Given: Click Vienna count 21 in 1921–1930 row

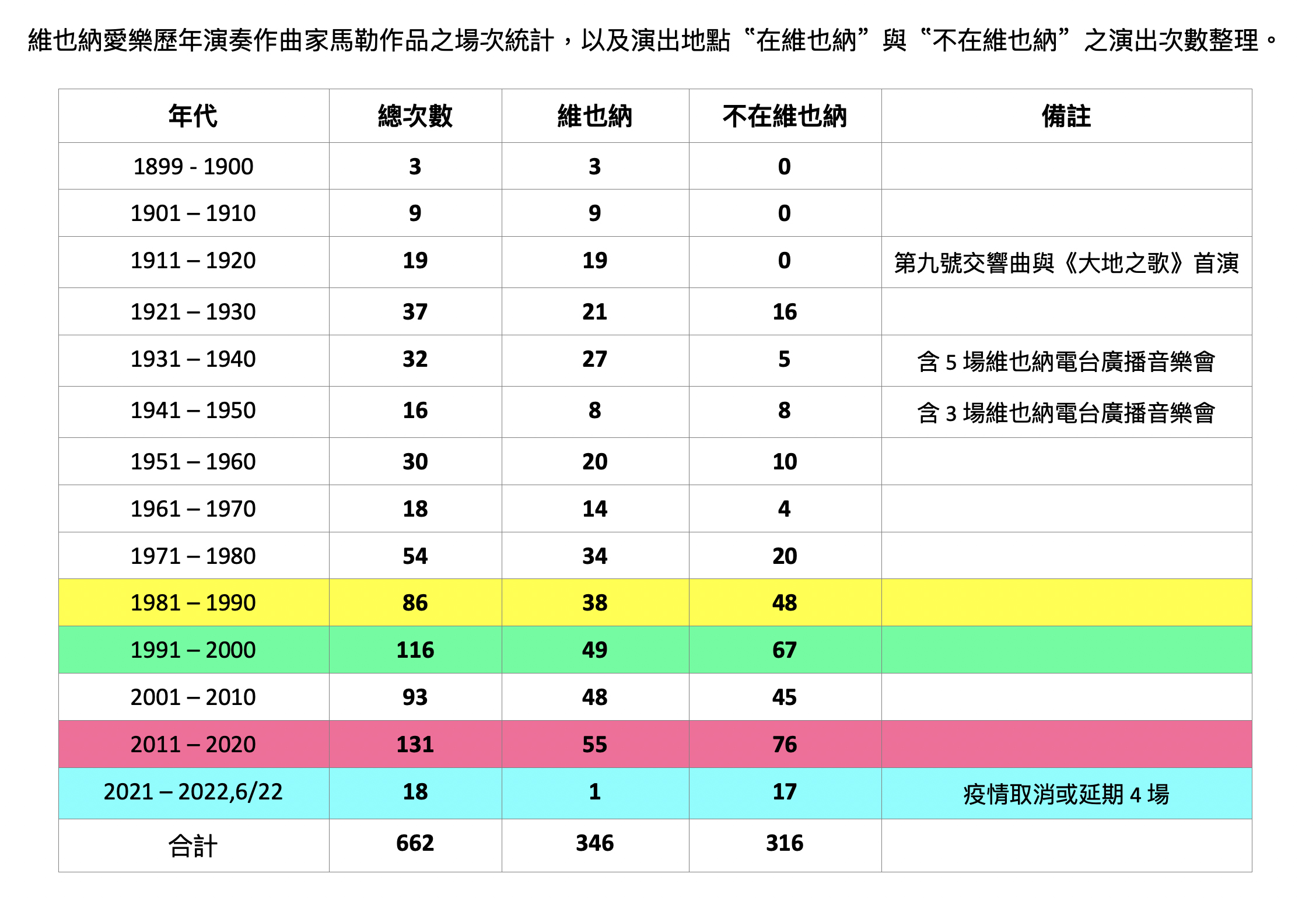Looking at the screenshot, I should click(x=595, y=311).
